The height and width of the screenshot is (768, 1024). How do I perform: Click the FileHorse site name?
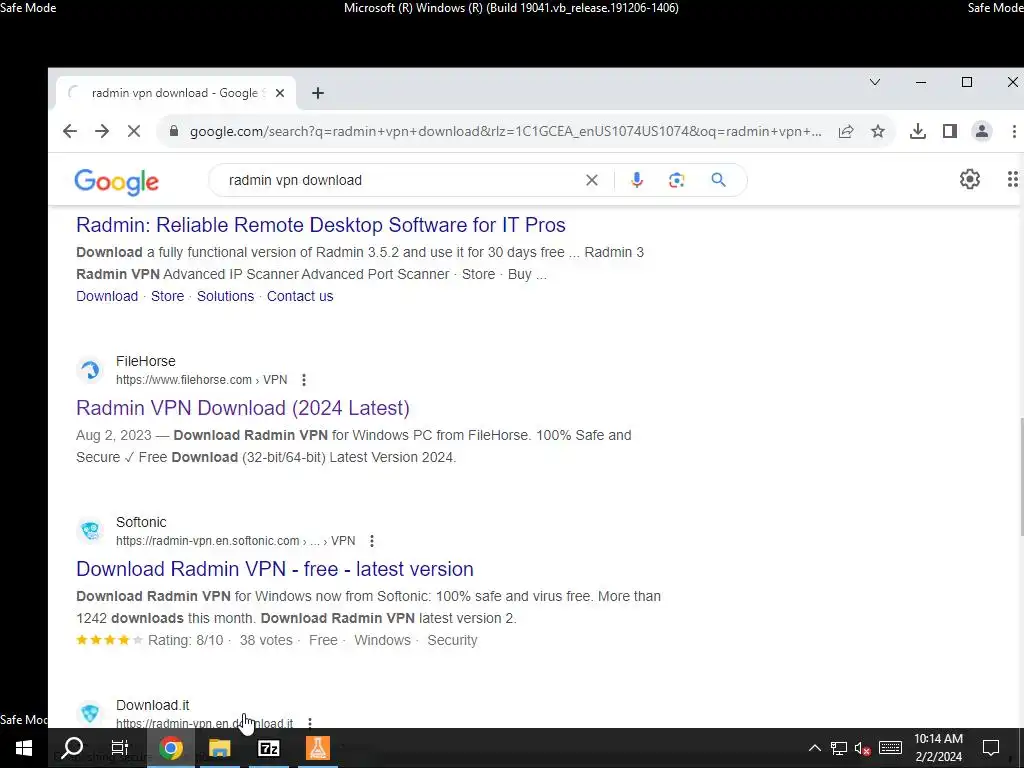[x=146, y=361]
